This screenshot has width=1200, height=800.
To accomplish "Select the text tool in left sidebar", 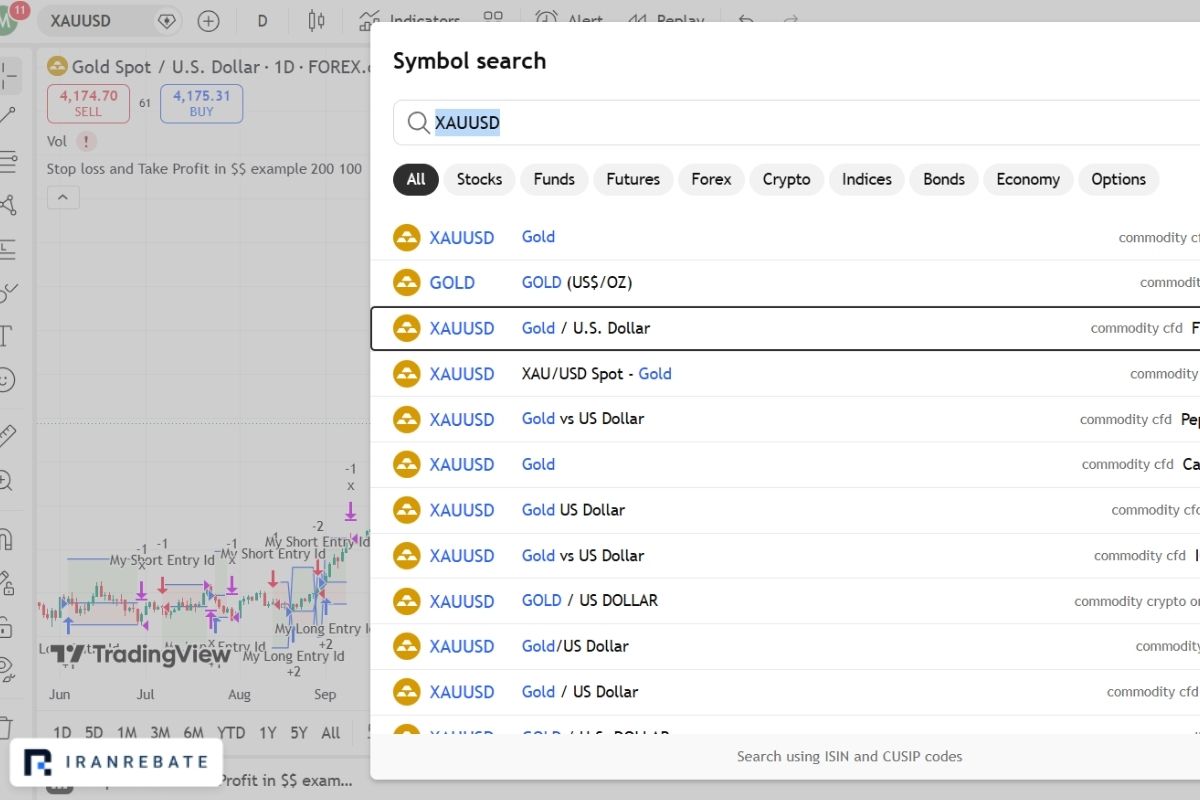I will point(6,335).
